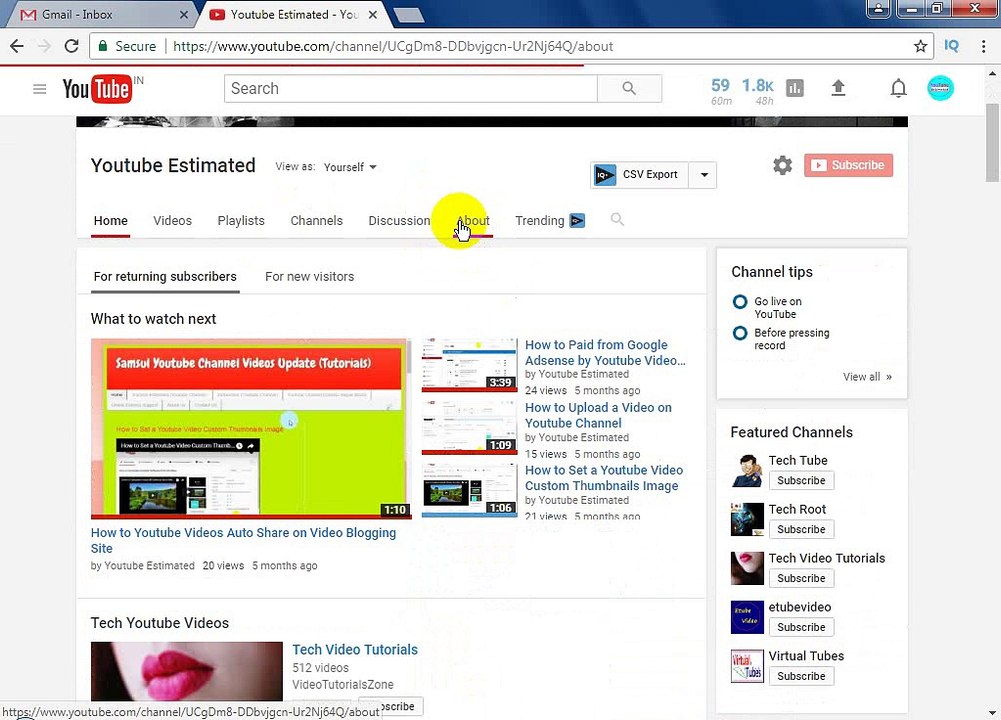Click the page vertical scrollbar
This screenshot has width=1001, height=720.
click(x=992, y=142)
